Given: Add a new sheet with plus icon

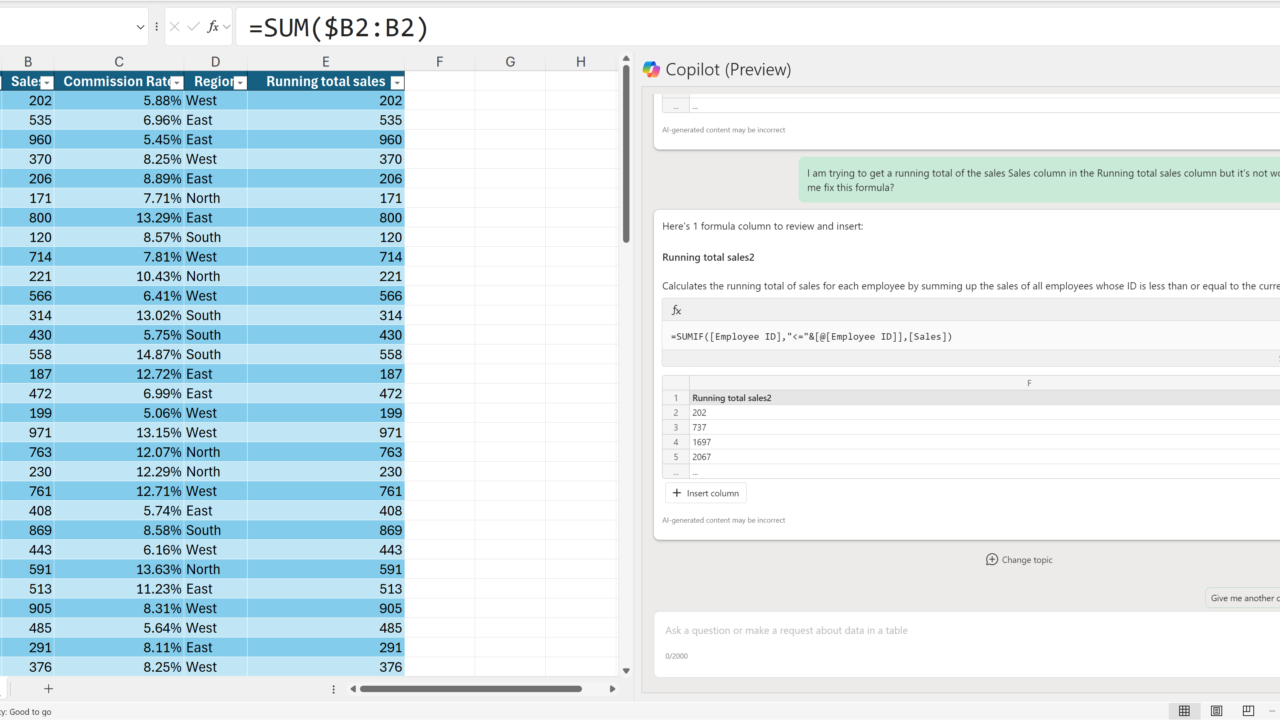Looking at the screenshot, I should (x=48, y=688).
